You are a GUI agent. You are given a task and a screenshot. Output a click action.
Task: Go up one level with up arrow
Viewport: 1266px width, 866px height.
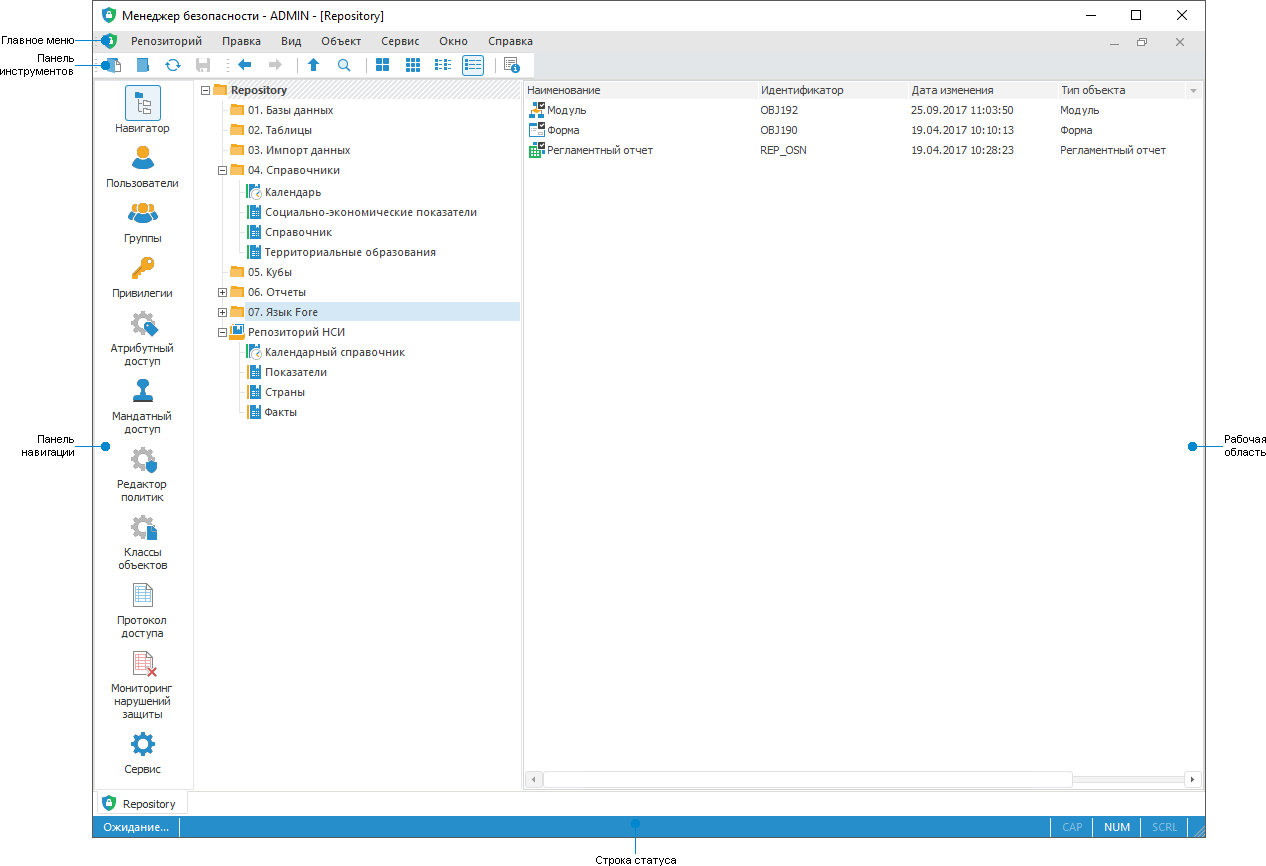pyautogui.click(x=313, y=65)
